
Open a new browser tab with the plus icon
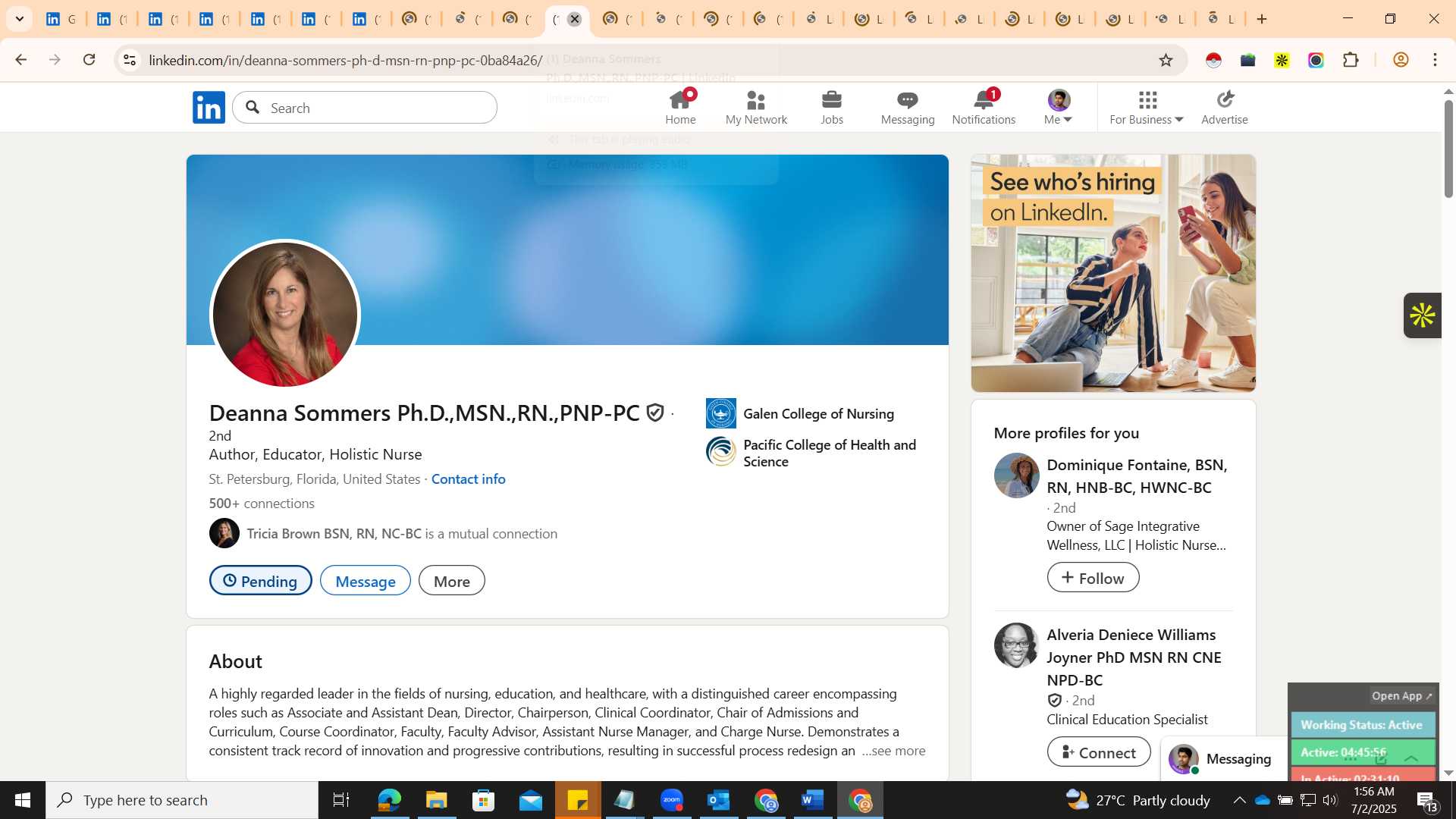pos(1262,19)
